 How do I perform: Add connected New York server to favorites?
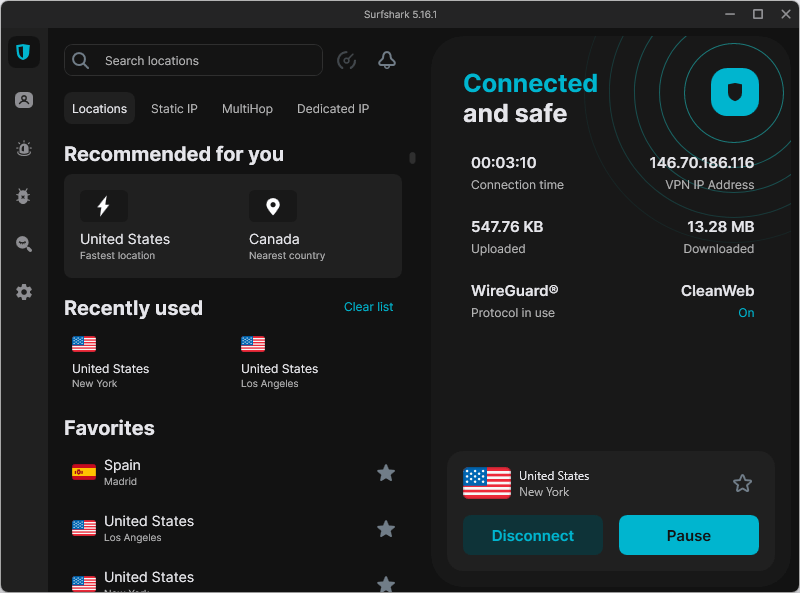[742, 483]
